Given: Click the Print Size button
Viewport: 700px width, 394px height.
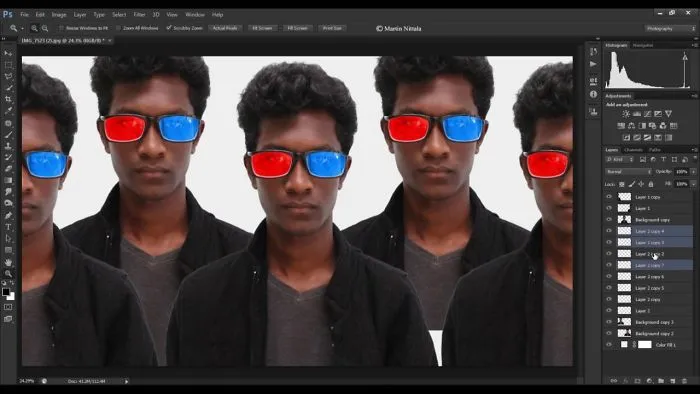Looking at the screenshot, I should [332, 28].
